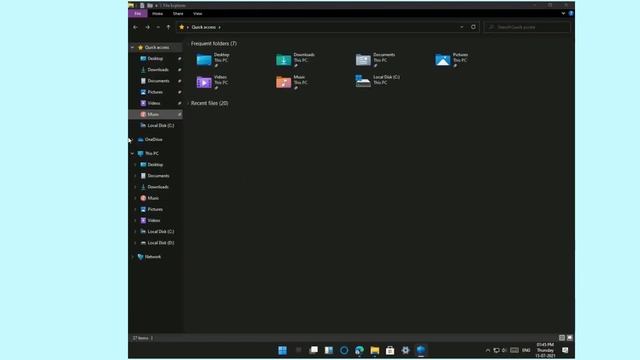Click File Explorer icon on the taskbar

(375, 350)
